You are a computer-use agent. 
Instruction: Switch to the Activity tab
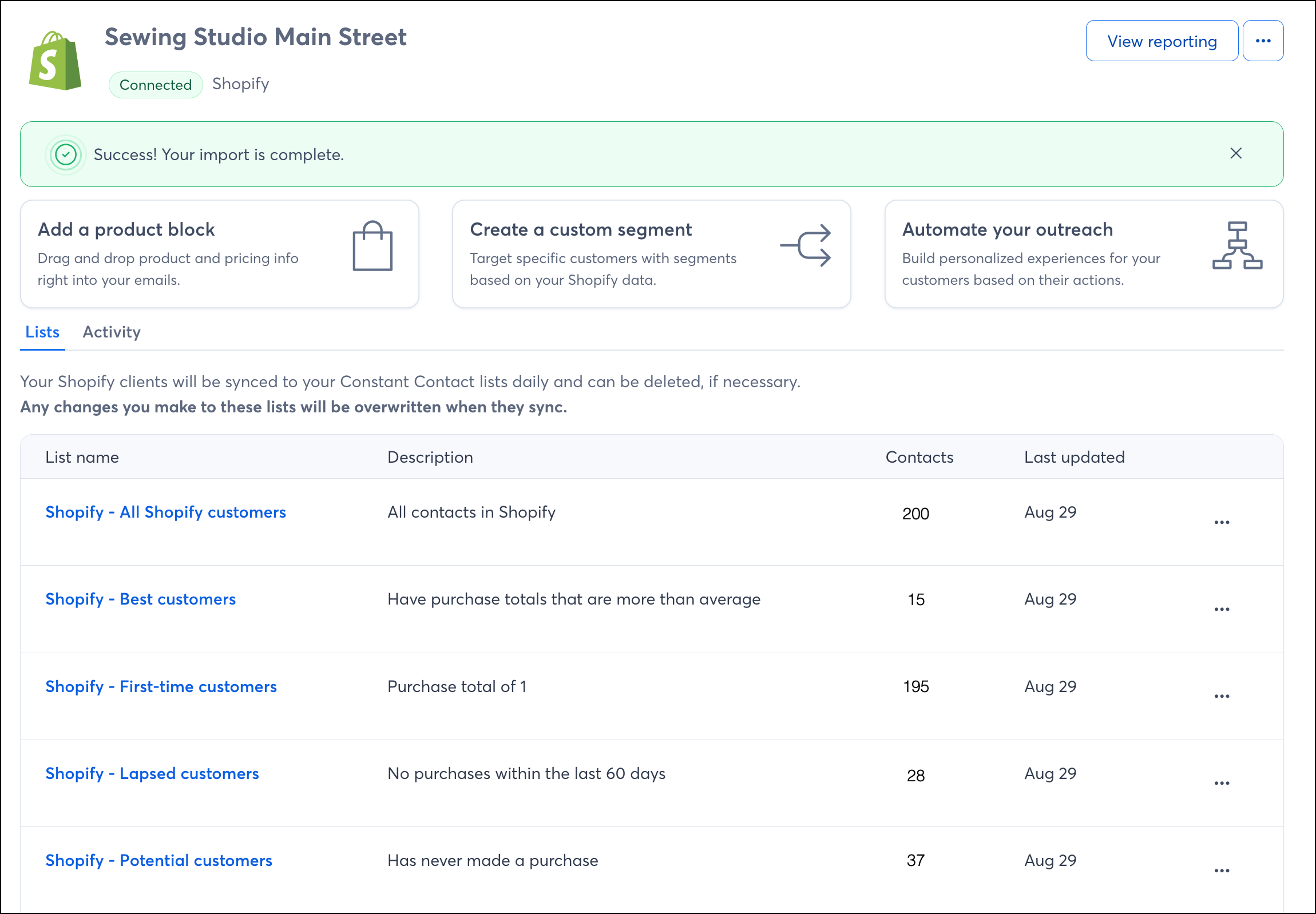[x=112, y=332]
